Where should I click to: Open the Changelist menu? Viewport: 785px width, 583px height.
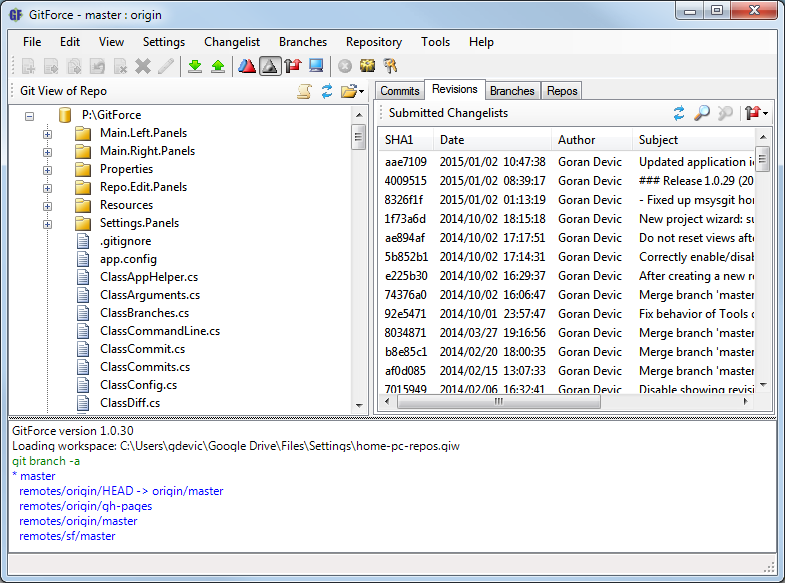[x=232, y=42]
